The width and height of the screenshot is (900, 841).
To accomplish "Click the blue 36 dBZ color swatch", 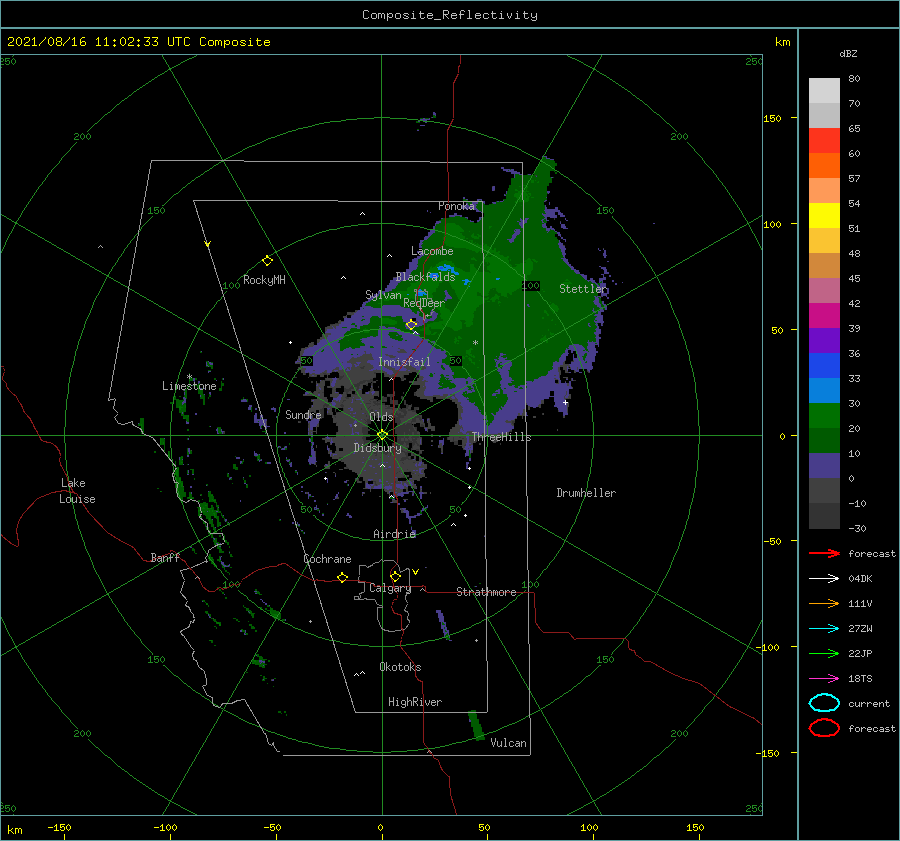I will click(x=824, y=365).
